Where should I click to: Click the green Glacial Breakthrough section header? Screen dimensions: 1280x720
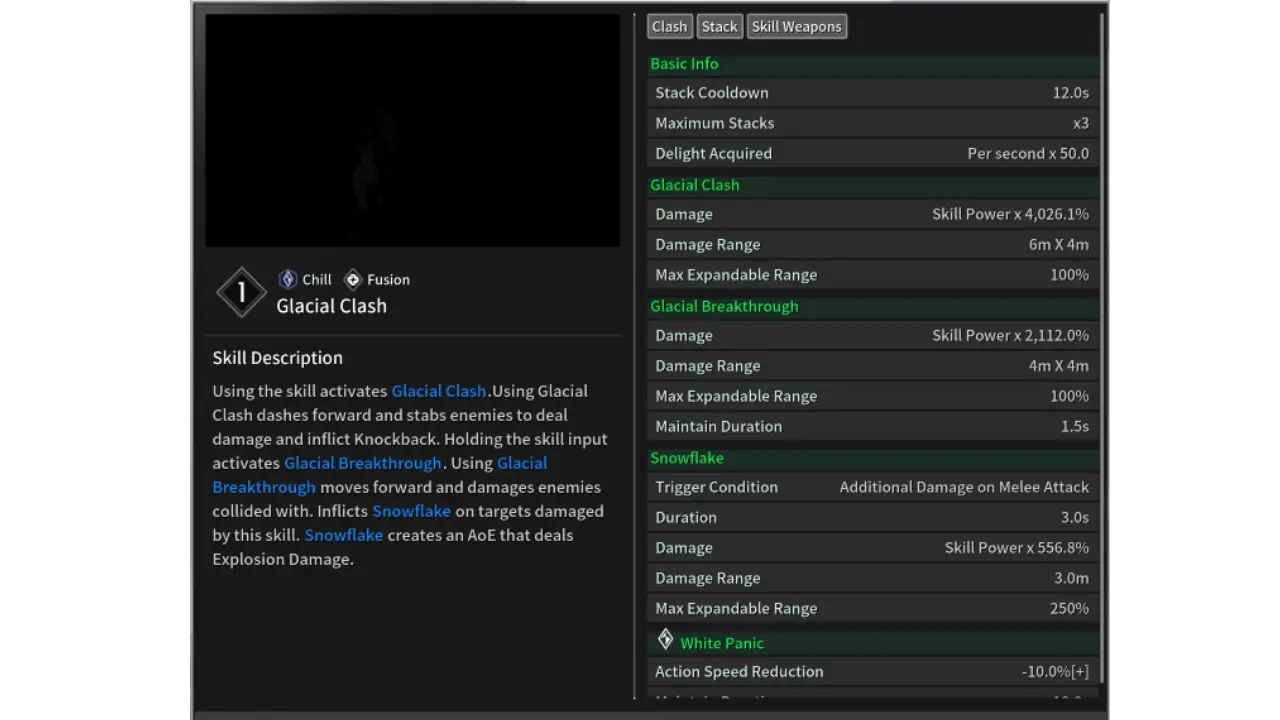point(724,306)
